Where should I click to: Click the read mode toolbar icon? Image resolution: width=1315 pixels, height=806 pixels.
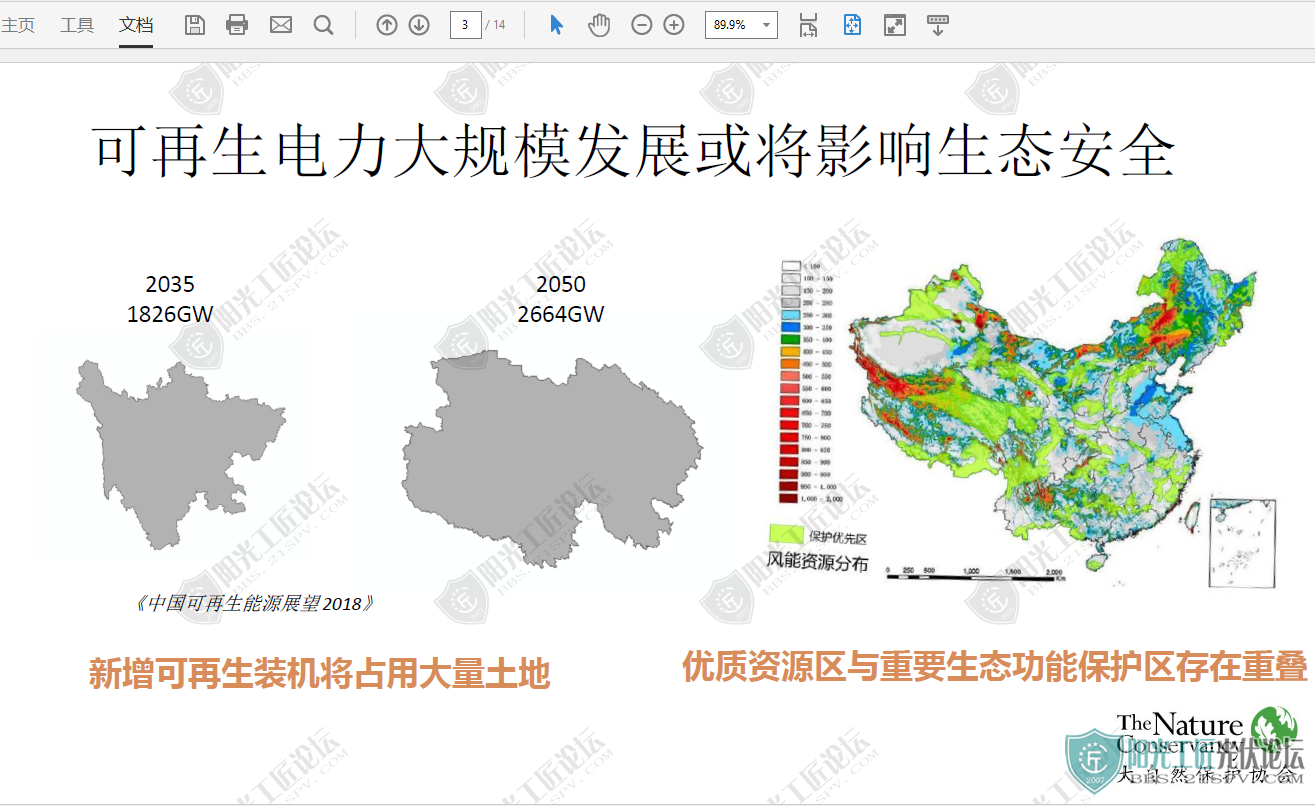937,25
